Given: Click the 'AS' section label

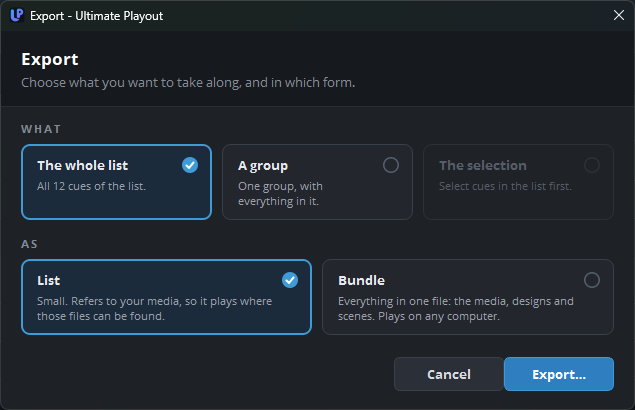Looking at the screenshot, I should pyautogui.click(x=29, y=244).
